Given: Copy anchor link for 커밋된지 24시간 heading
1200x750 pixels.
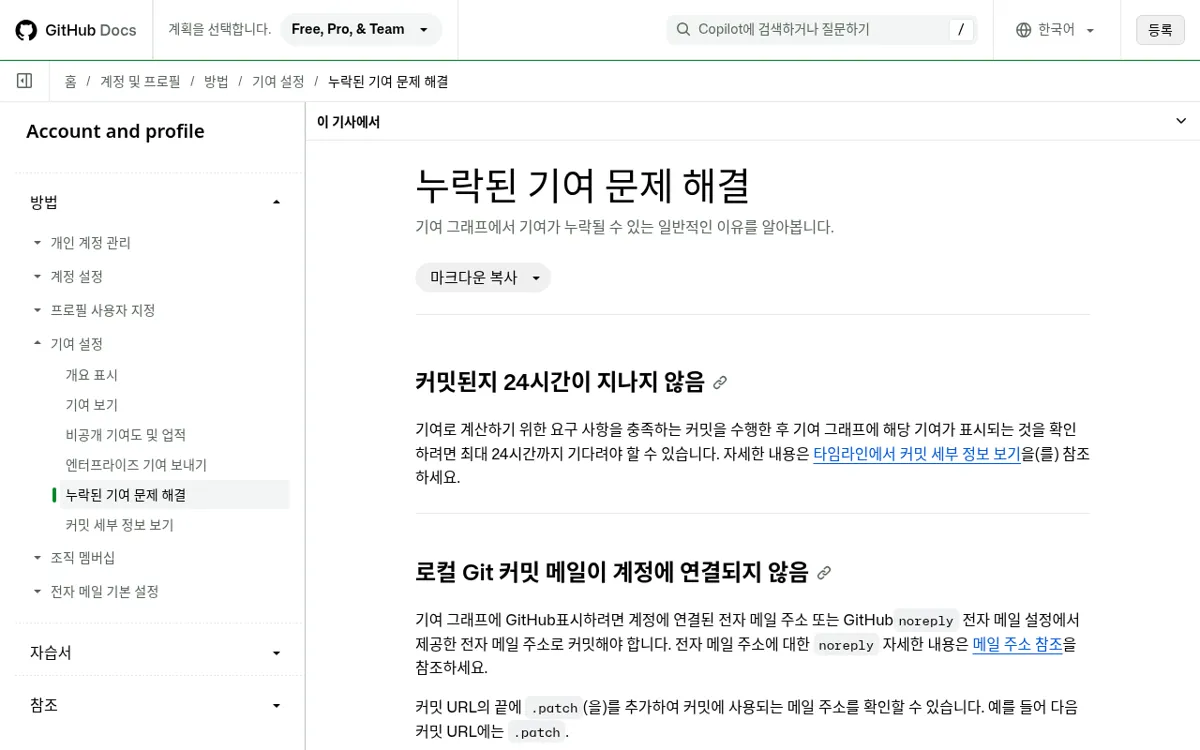Looking at the screenshot, I should click(720, 383).
